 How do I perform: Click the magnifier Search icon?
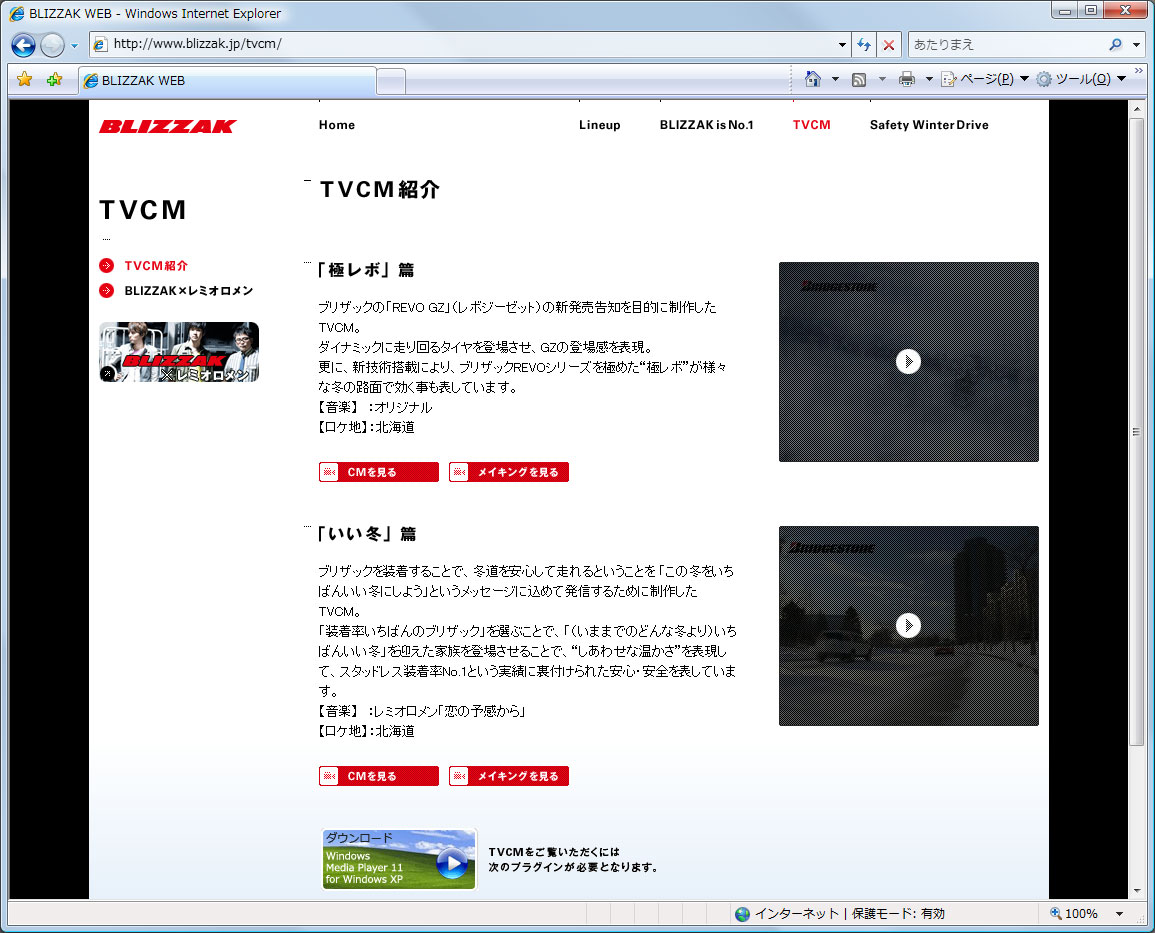coord(1115,44)
